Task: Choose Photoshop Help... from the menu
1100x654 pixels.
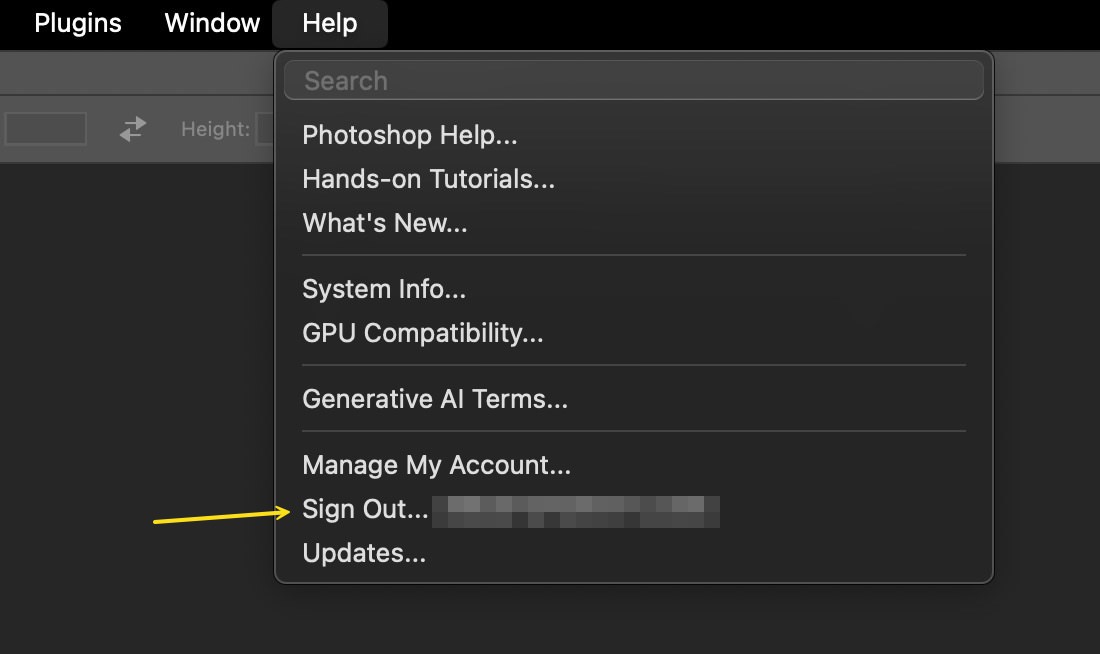Action: pyautogui.click(x=410, y=135)
